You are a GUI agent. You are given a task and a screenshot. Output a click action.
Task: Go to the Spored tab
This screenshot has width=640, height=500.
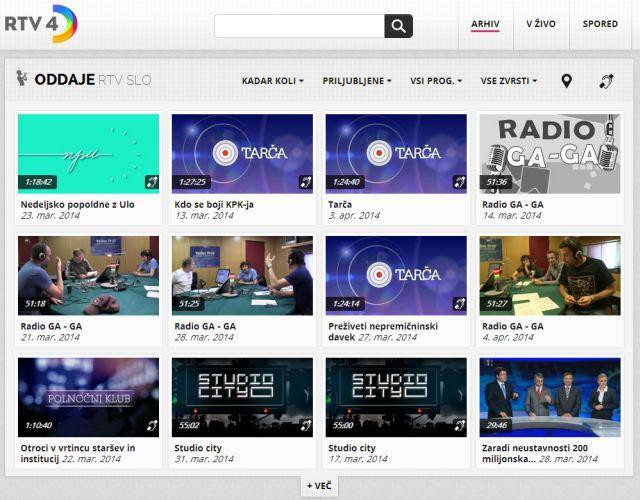600,24
